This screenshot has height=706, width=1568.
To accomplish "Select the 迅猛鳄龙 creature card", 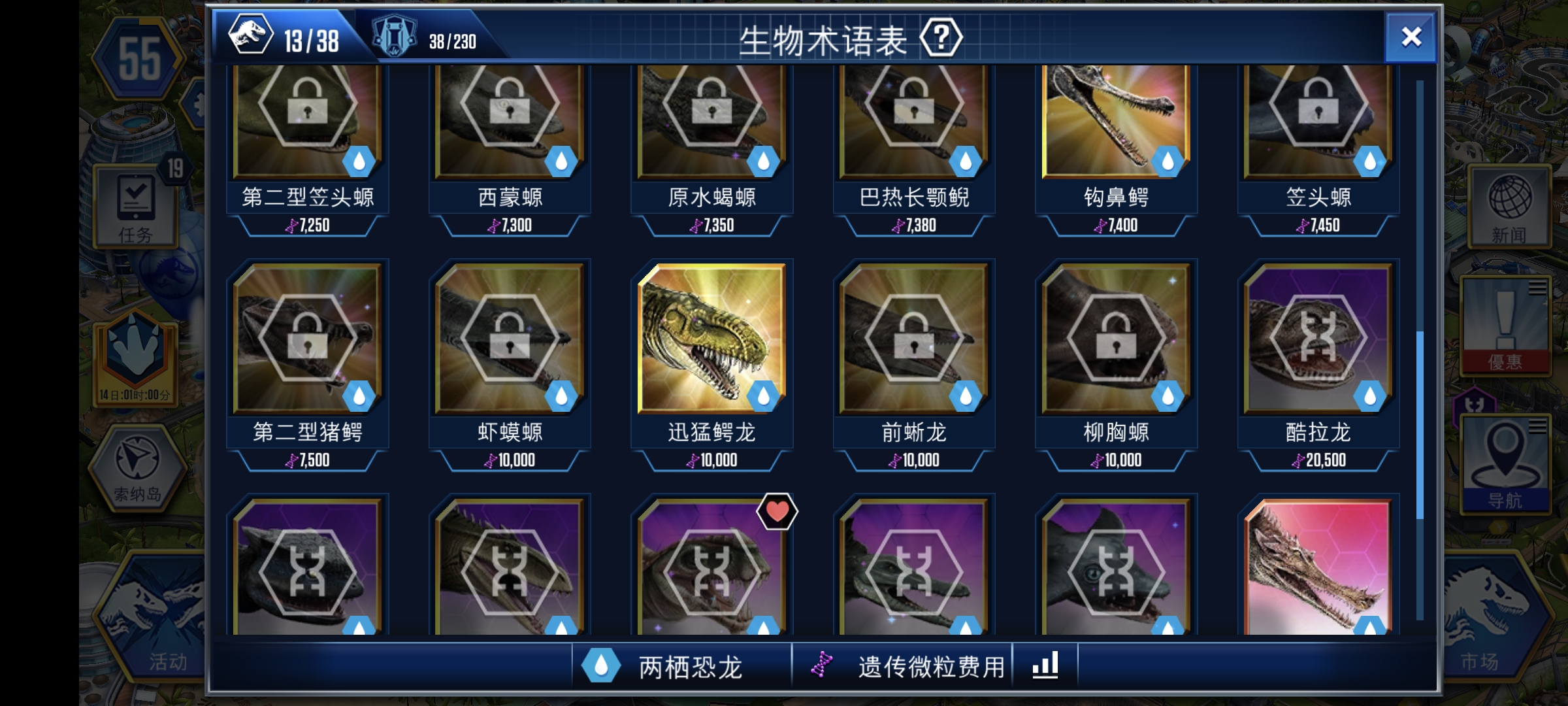I will pos(711,365).
